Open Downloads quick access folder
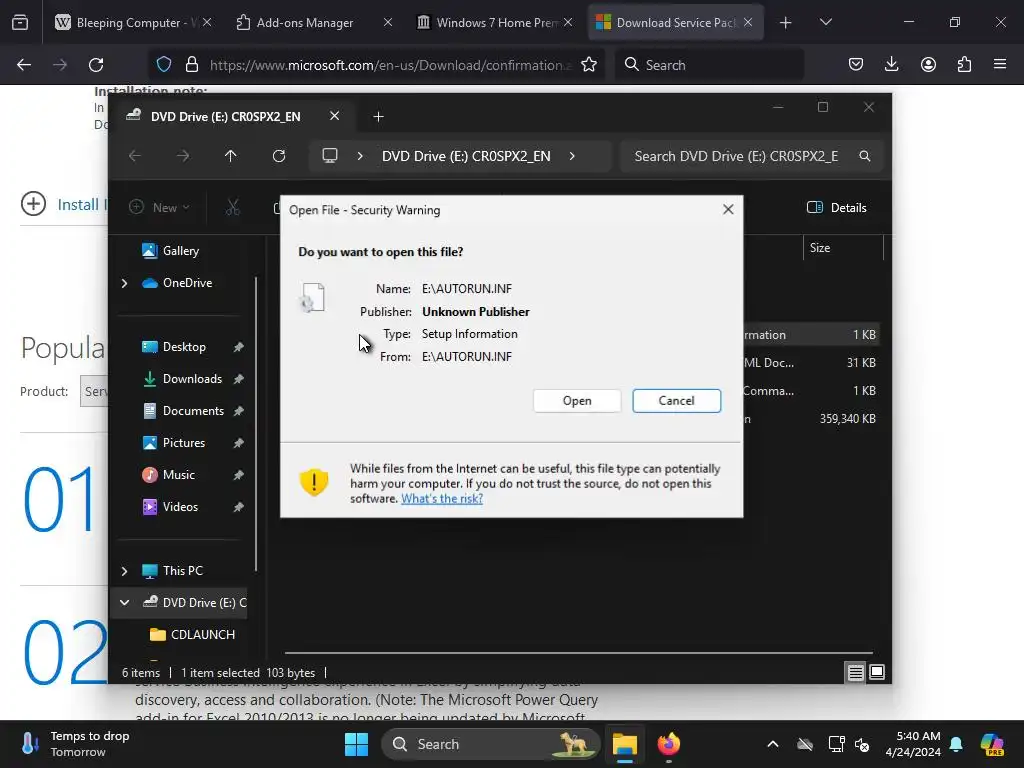 pyautogui.click(x=192, y=379)
